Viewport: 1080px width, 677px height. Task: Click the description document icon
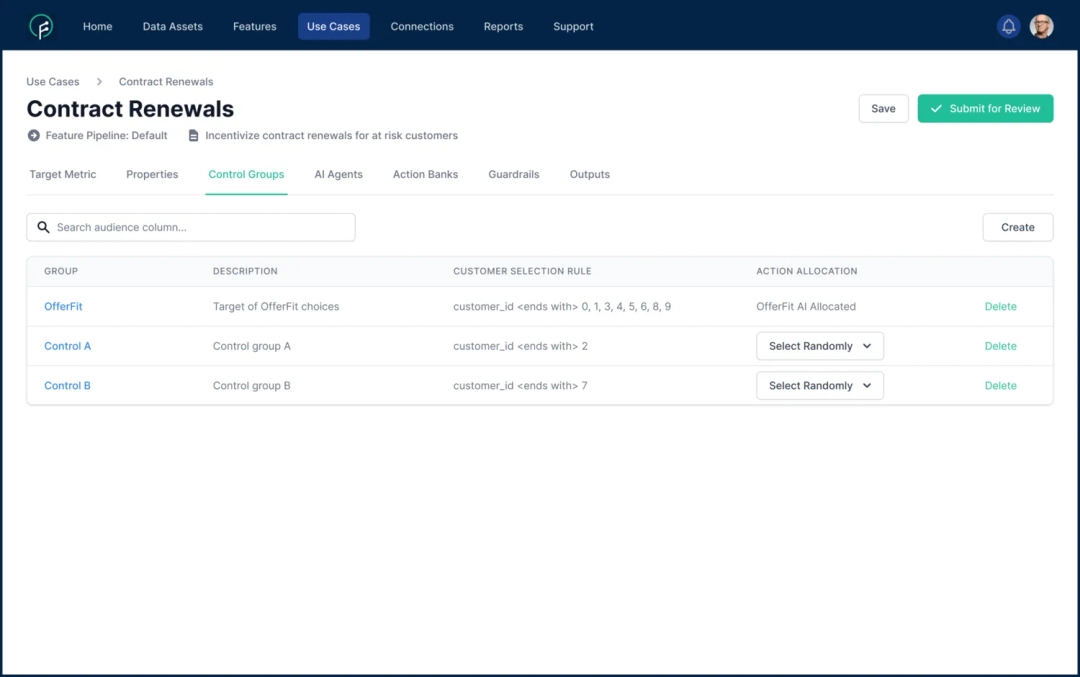tap(194, 136)
